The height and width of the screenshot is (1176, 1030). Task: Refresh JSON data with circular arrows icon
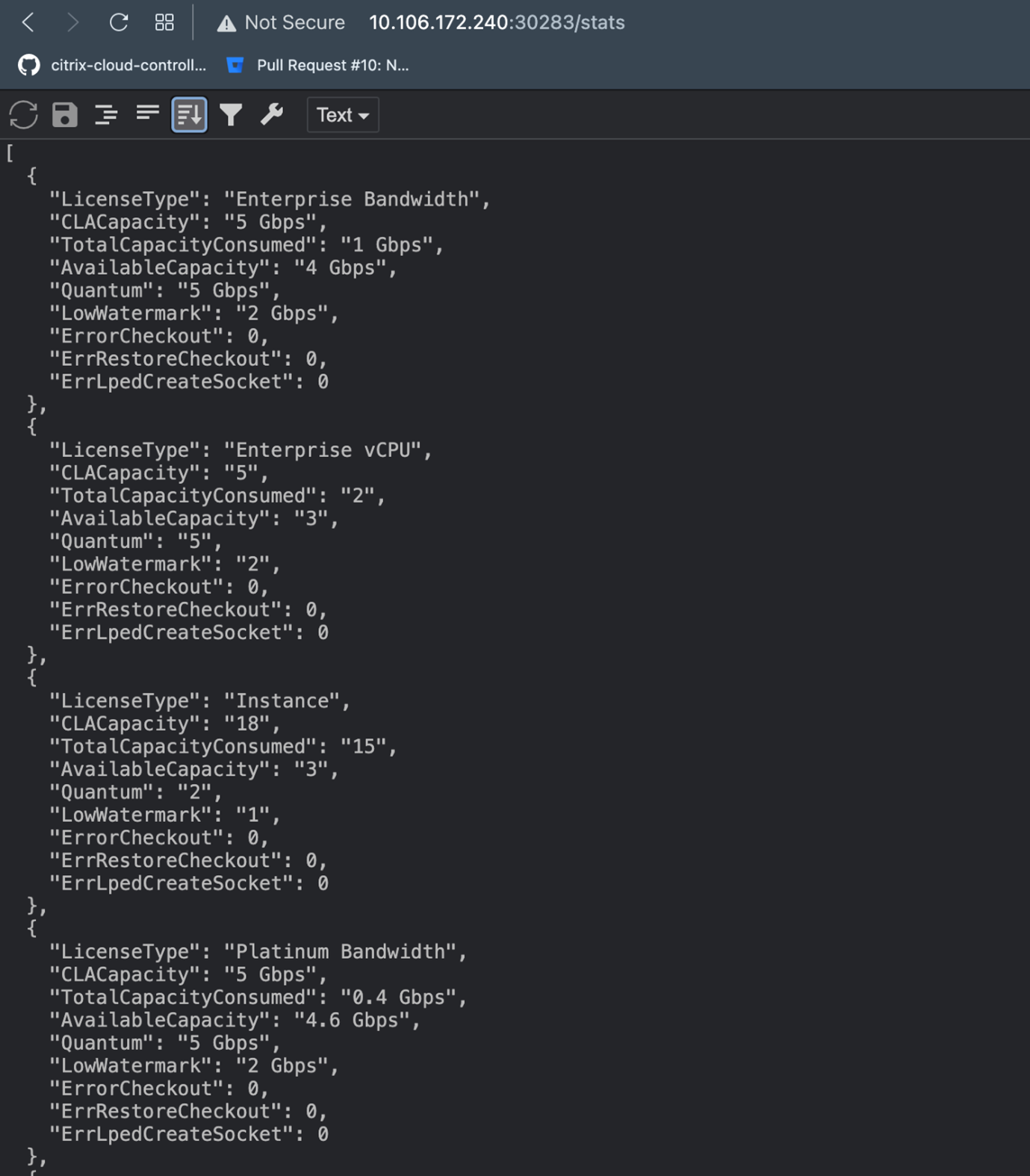point(23,115)
